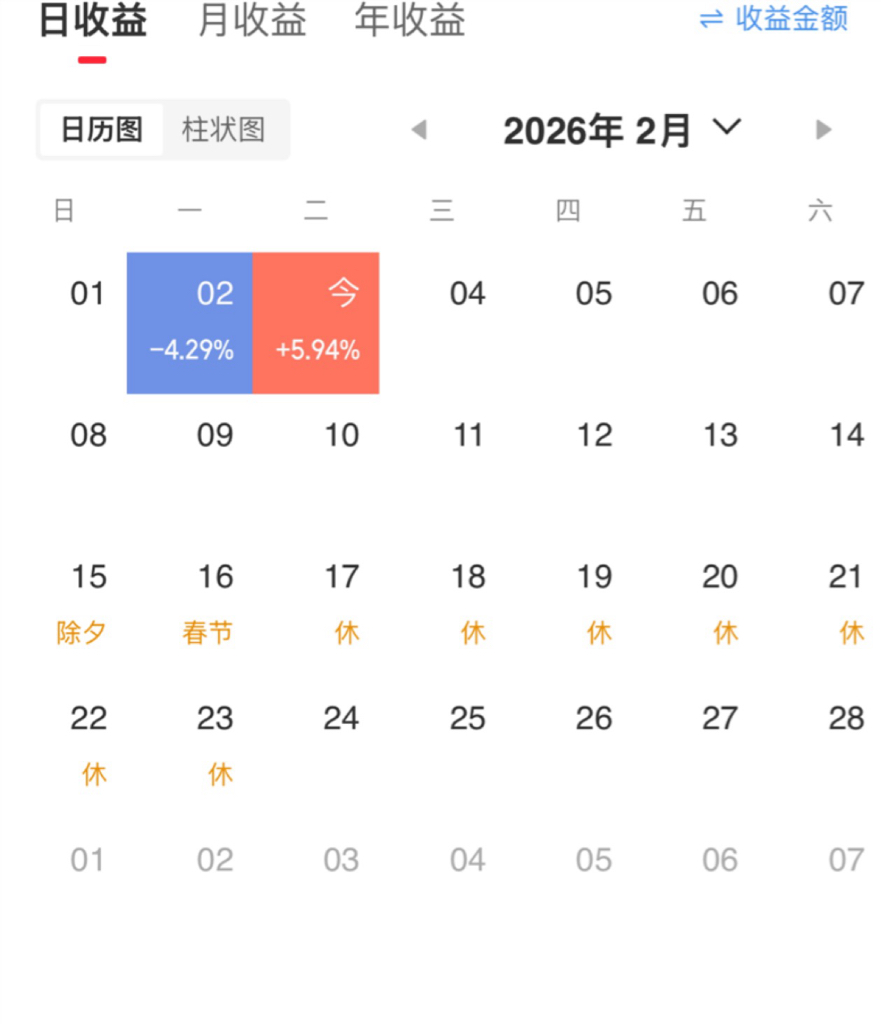Image resolution: width=881 pixels, height=1024 pixels.
Task: Go to next month arrow
Action: [824, 130]
